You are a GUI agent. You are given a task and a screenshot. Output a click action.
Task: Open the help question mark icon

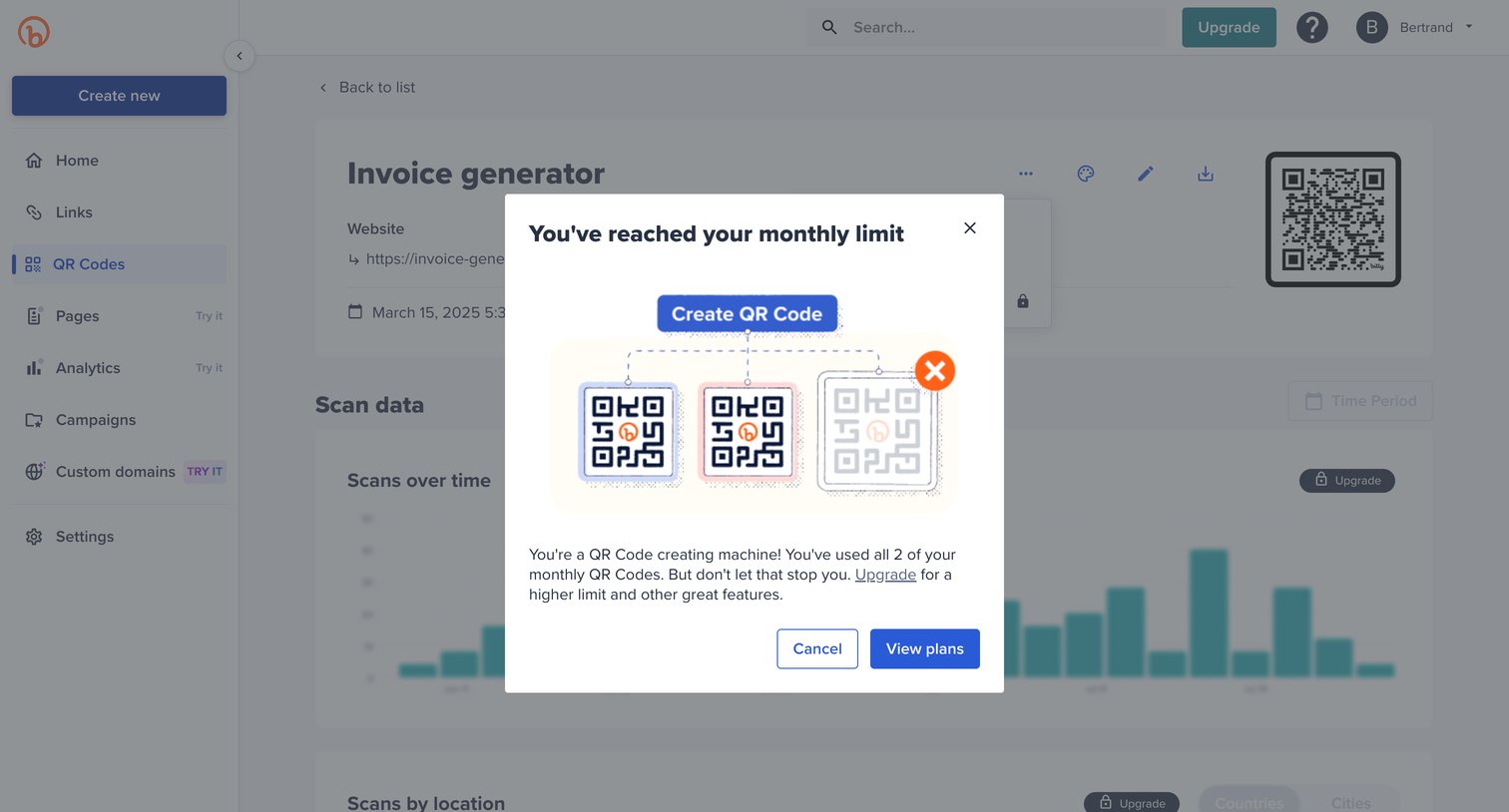coord(1311,28)
